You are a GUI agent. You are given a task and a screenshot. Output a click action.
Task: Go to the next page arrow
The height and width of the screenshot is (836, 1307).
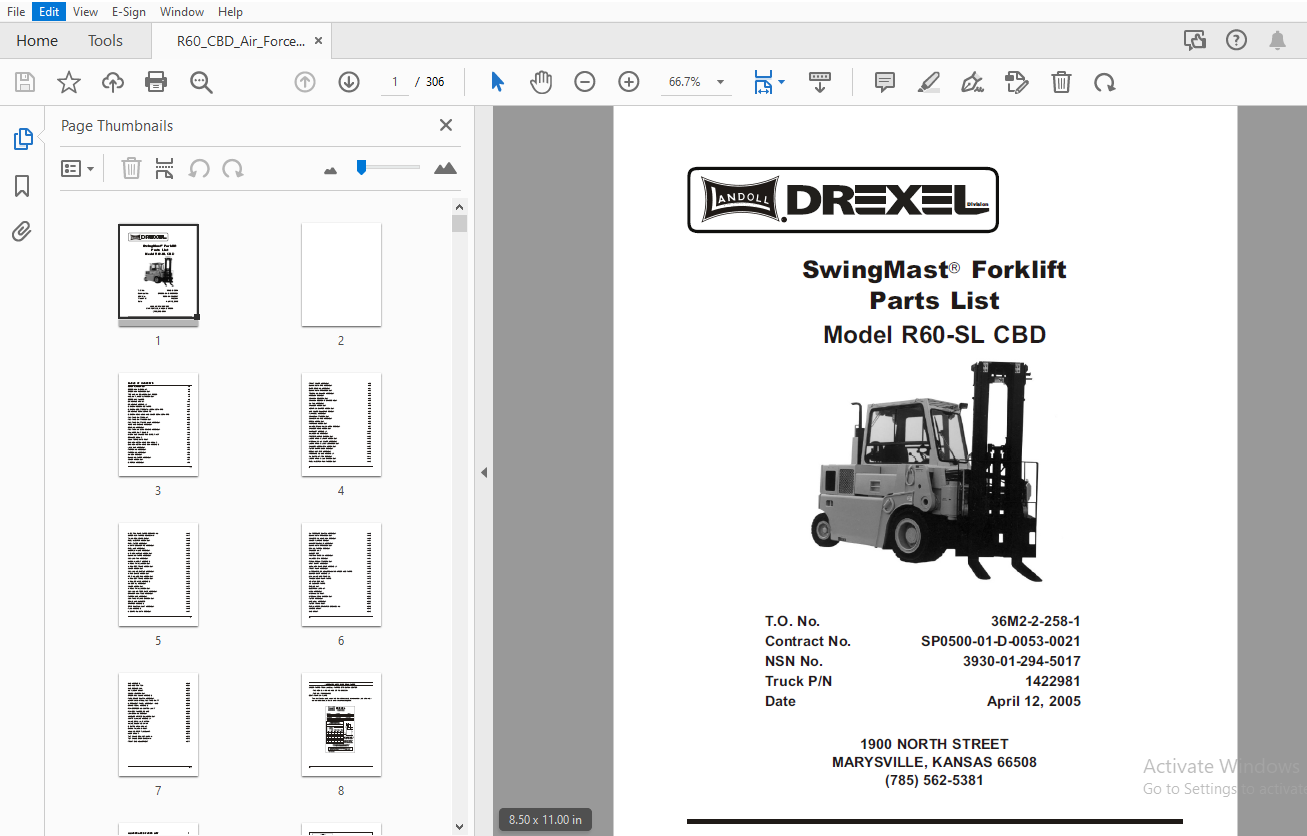tap(349, 82)
